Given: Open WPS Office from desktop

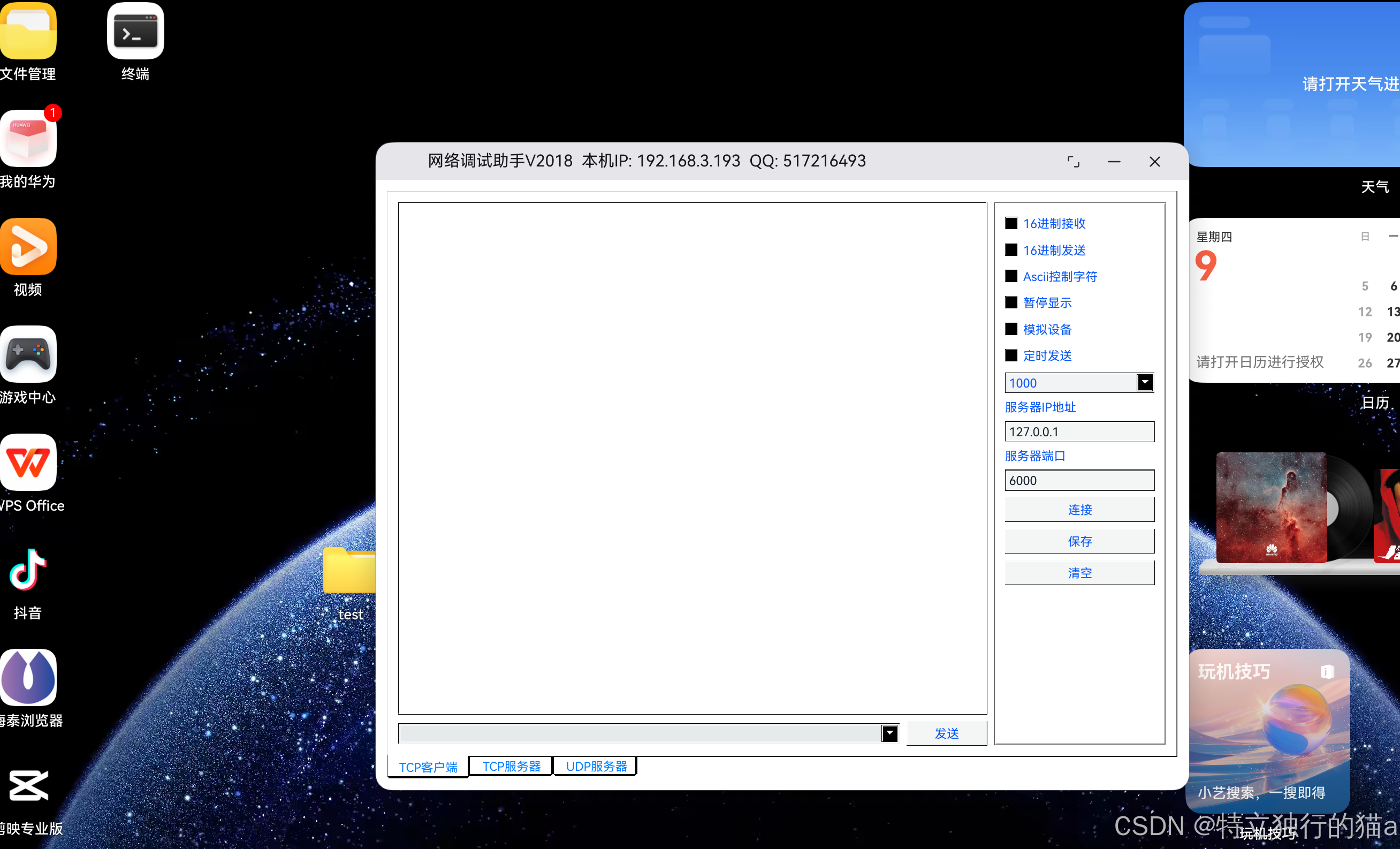Looking at the screenshot, I should (27, 462).
